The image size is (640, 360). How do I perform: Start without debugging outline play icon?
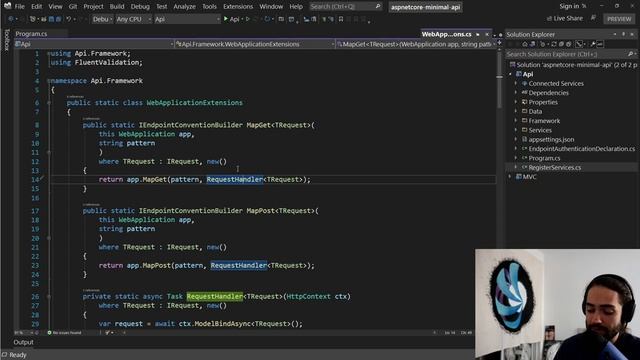[248, 19]
